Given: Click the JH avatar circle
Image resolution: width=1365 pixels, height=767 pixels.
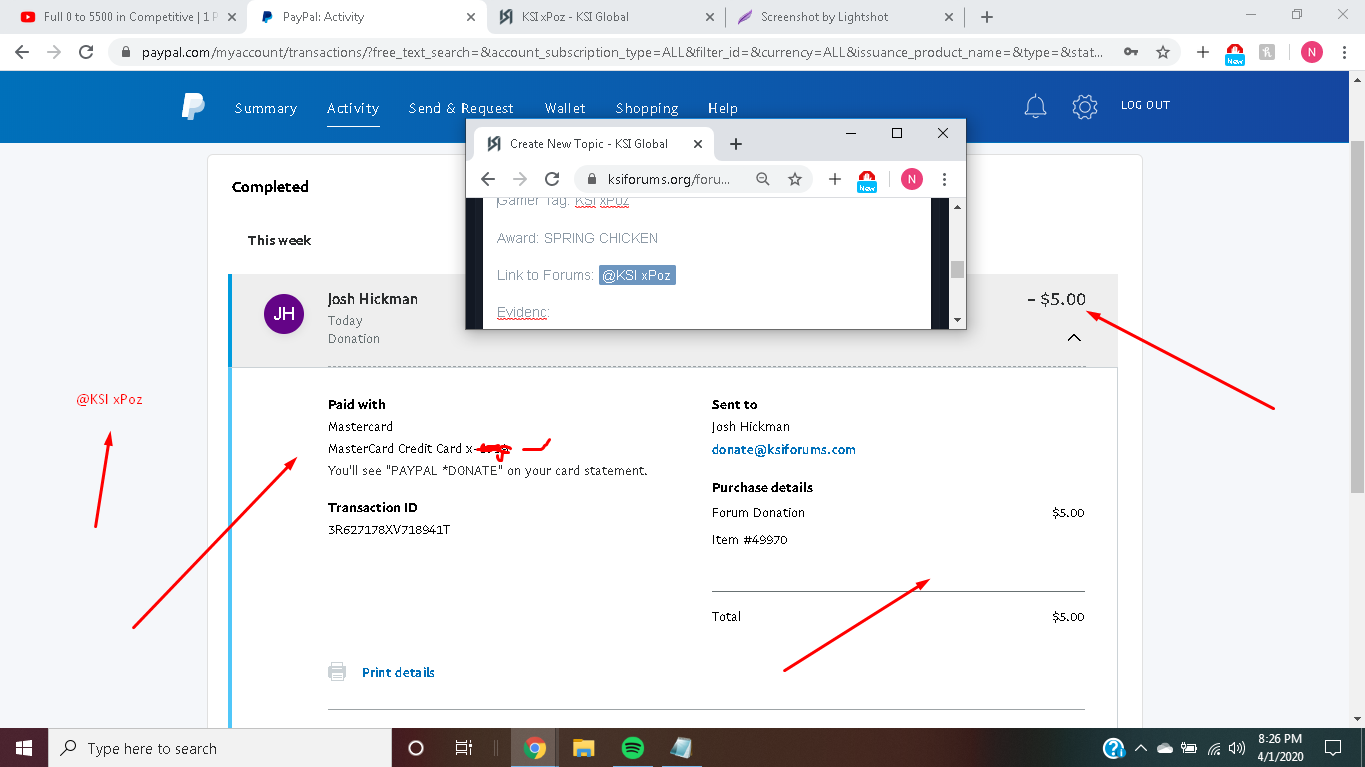Looking at the screenshot, I should [284, 314].
